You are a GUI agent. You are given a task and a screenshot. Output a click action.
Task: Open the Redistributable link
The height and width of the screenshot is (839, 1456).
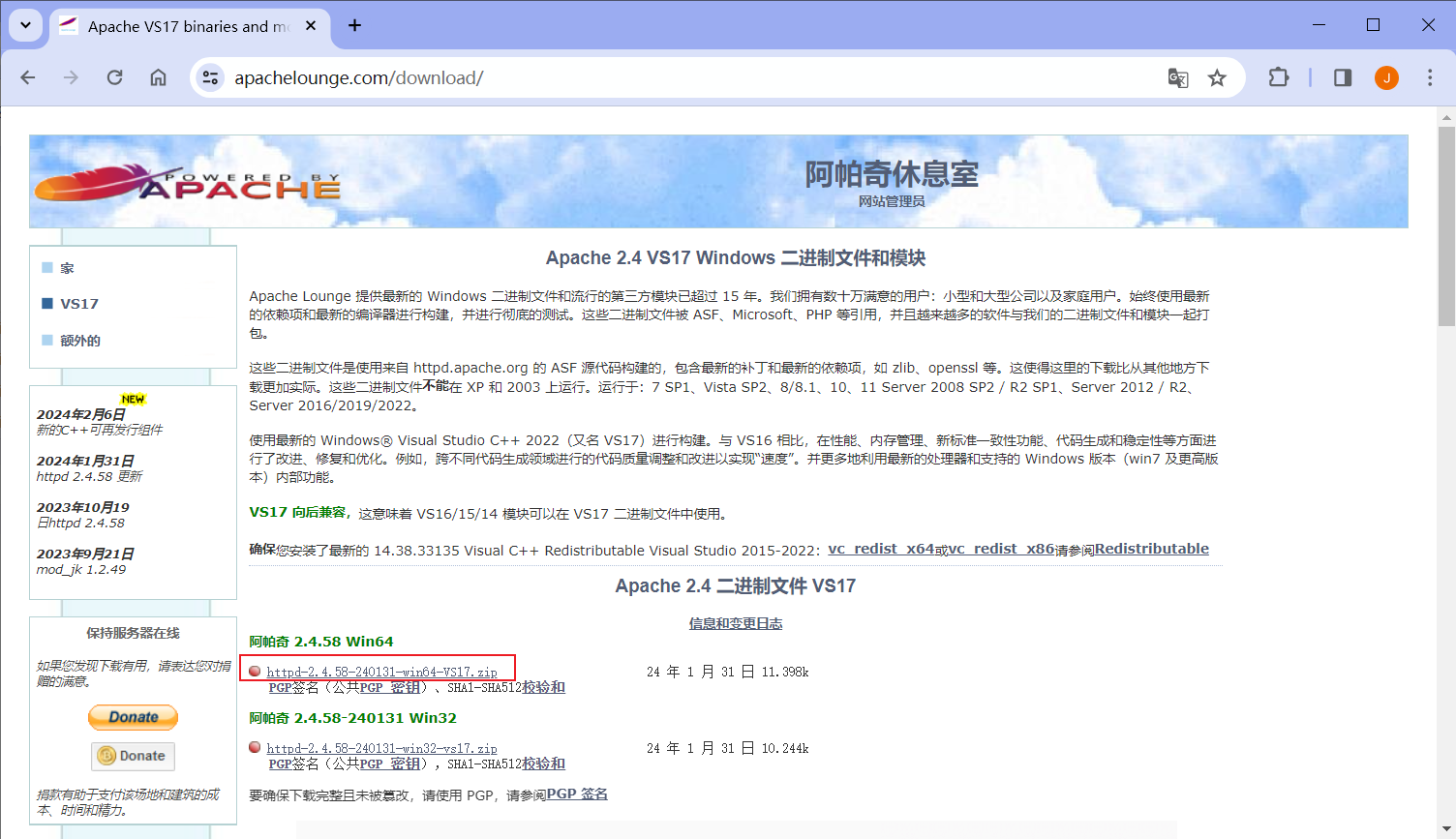click(1152, 549)
